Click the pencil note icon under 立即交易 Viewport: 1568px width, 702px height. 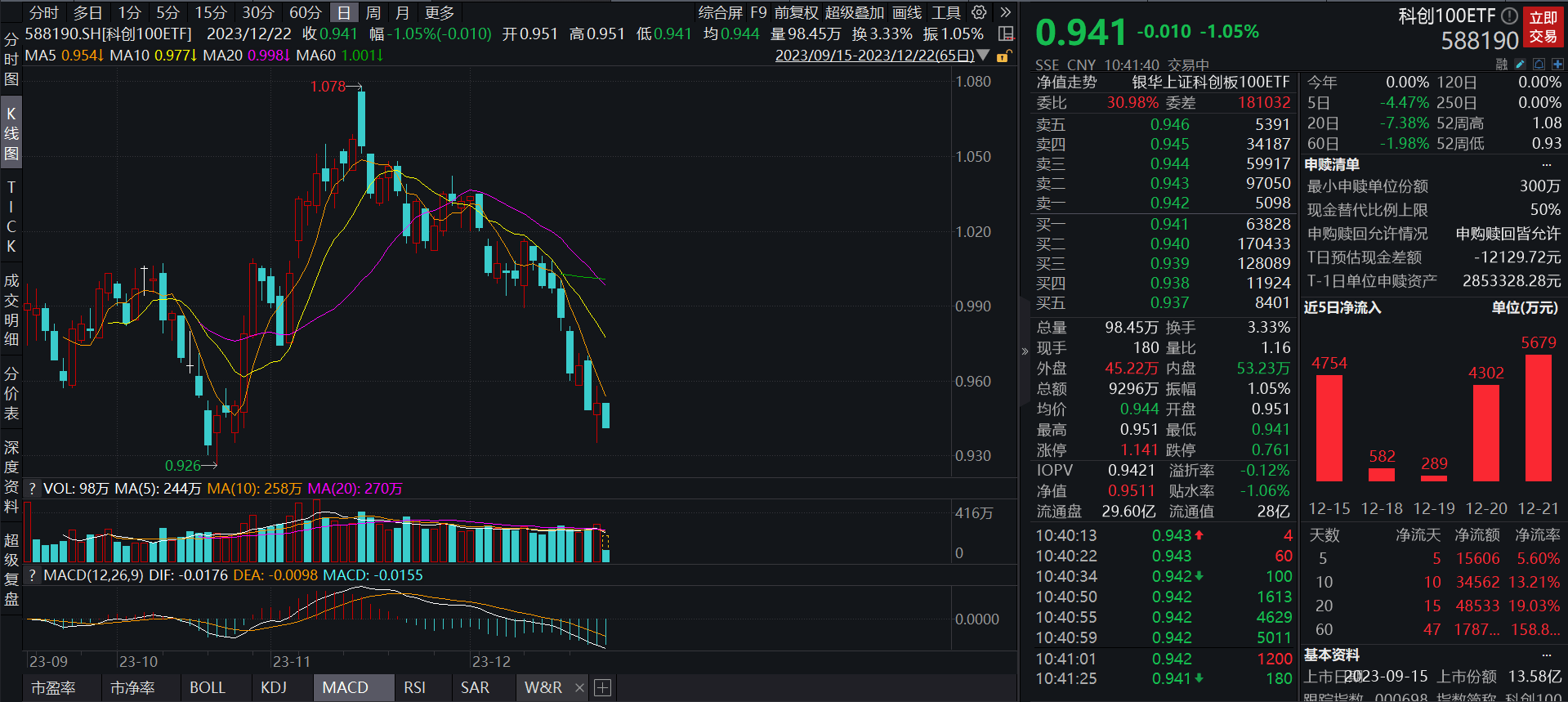coord(1520,65)
